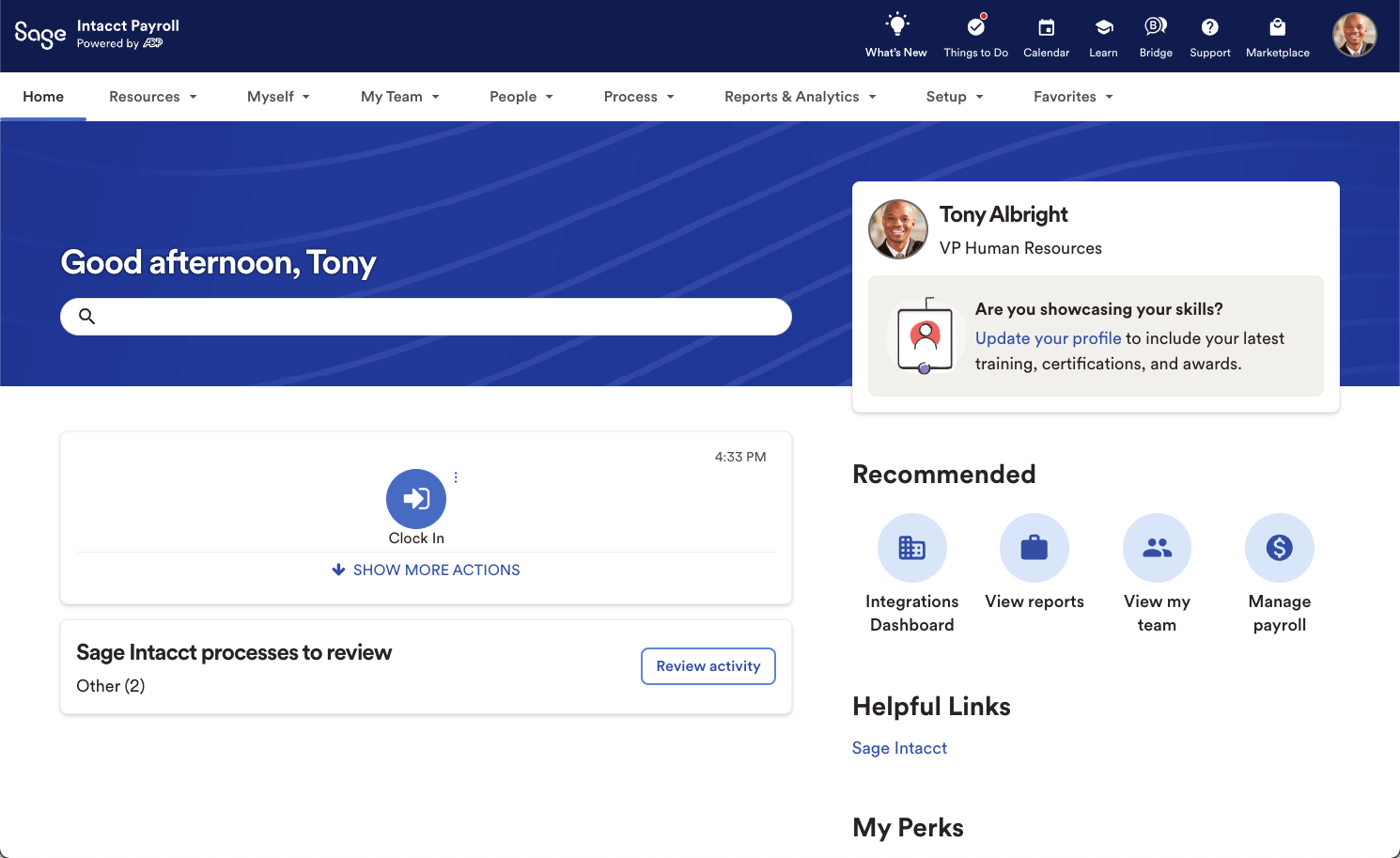Click the Support question mark icon
This screenshot has height=858, width=1400.
click(x=1209, y=27)
